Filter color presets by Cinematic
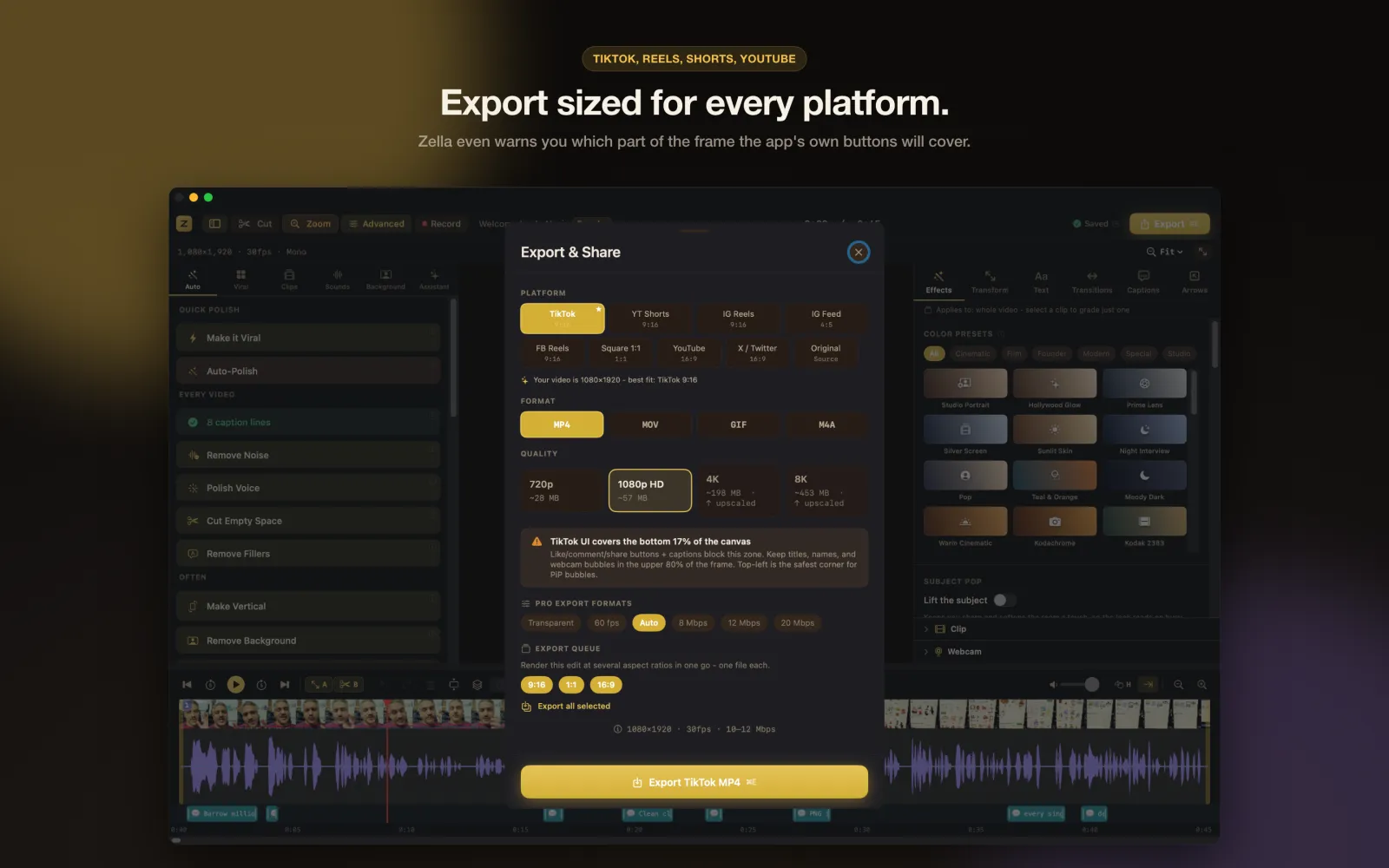 pos(972,354)
